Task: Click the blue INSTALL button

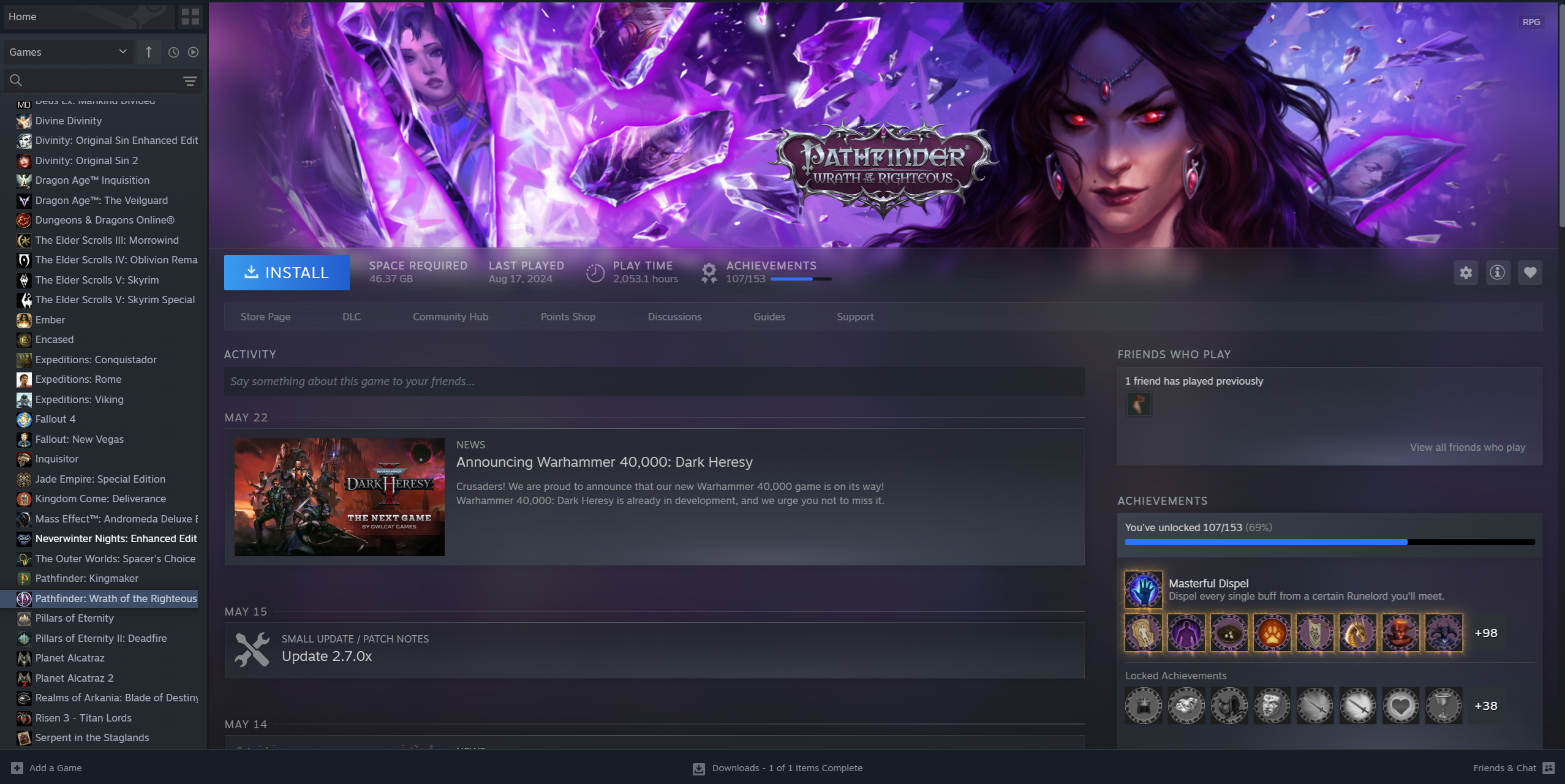Action: [287, 273]
